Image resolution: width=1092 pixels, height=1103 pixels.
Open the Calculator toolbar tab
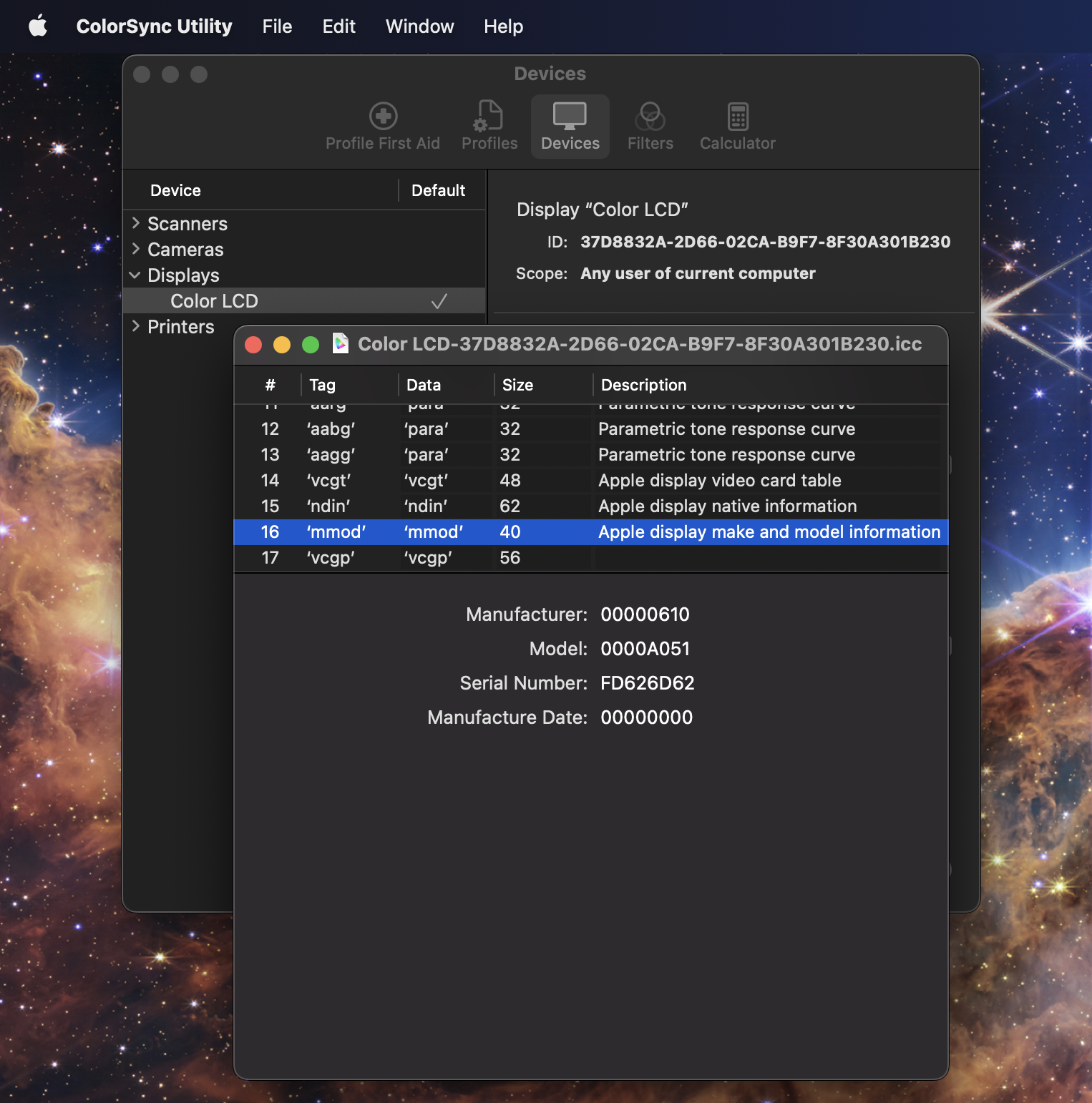pyautogui.click(x=737, y=127)
